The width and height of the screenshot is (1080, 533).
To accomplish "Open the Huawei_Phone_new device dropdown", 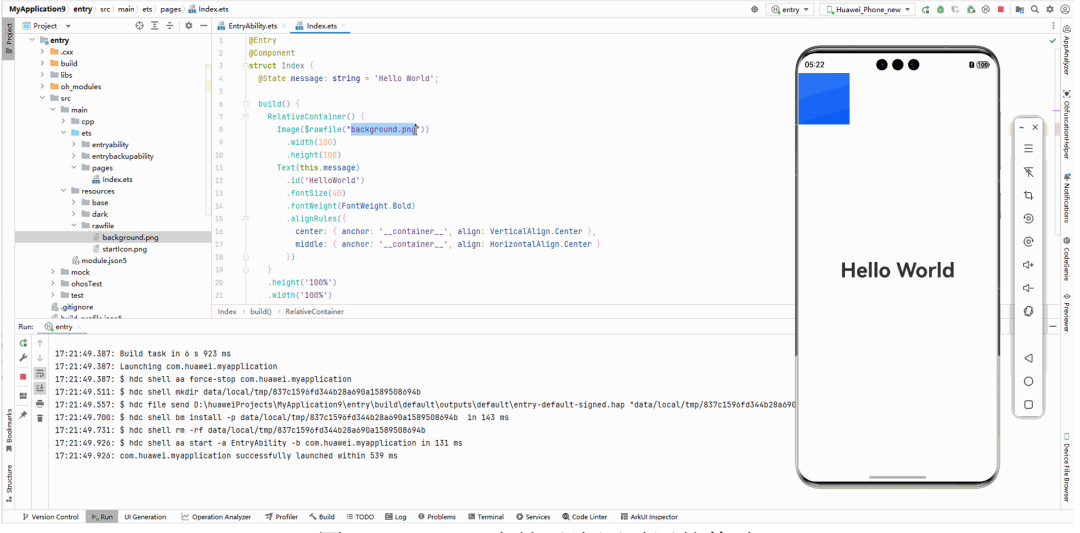I will (x=867, y=9).
